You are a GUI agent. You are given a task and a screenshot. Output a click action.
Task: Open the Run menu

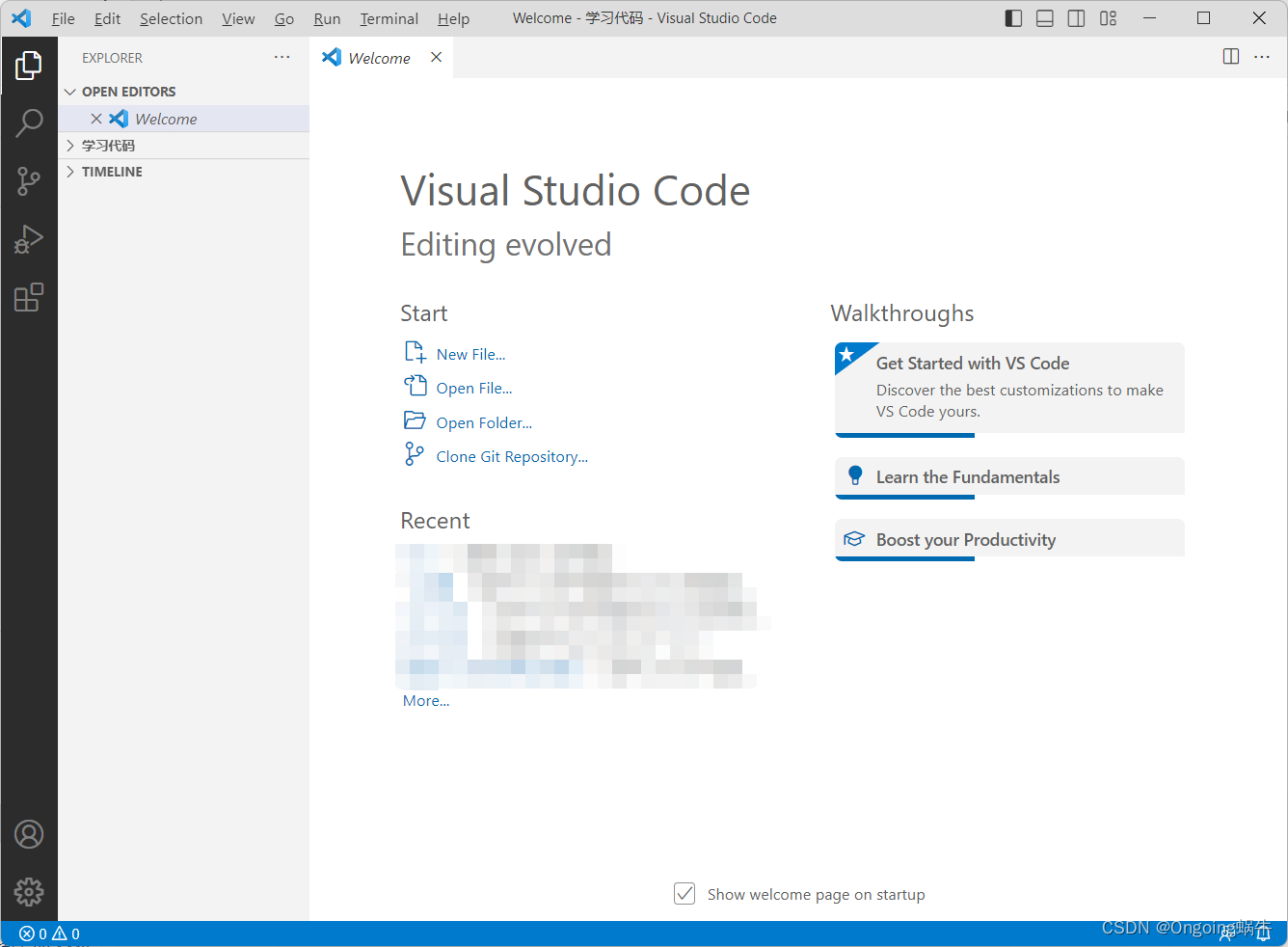(x=328, y=18)
